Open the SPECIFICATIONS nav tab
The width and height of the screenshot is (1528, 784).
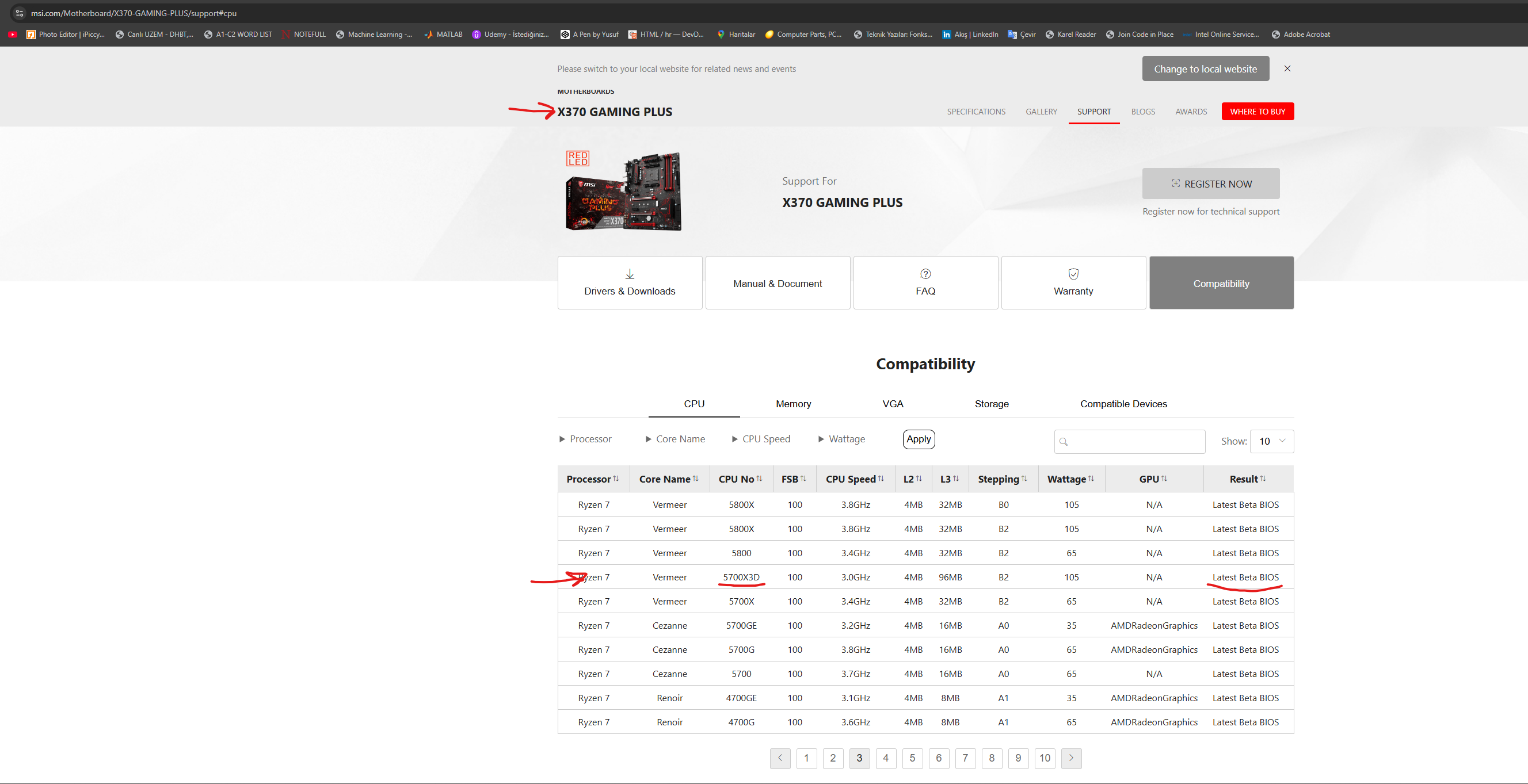click(x=976, y=112)
